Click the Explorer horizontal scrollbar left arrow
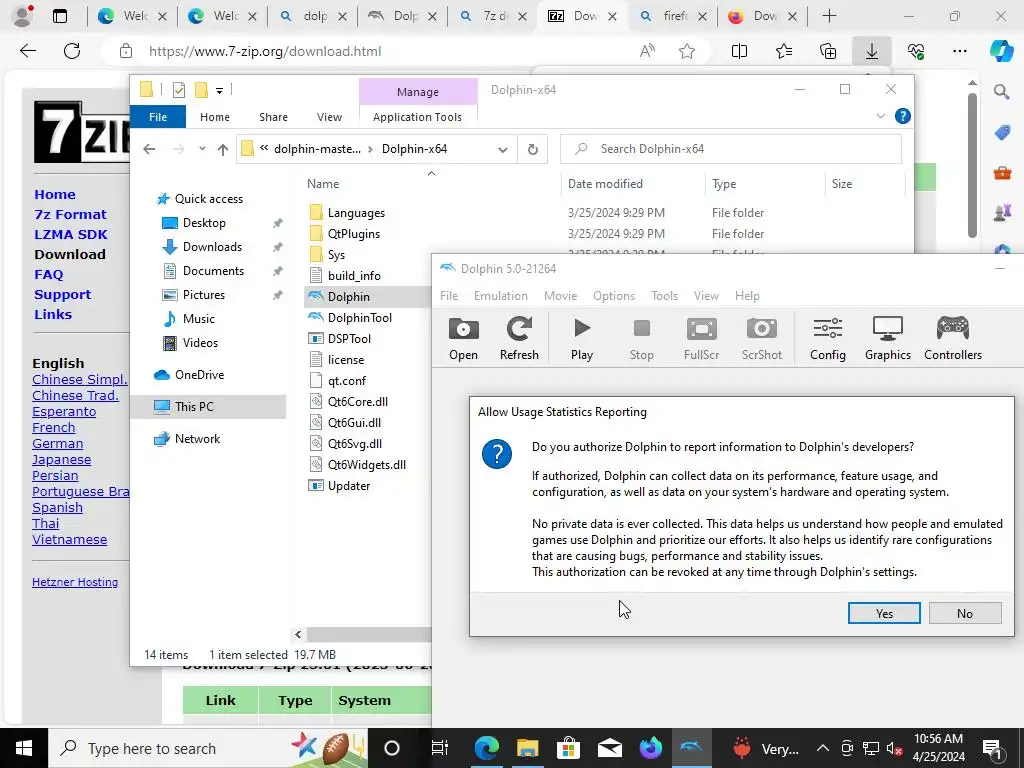 [298, 634]
